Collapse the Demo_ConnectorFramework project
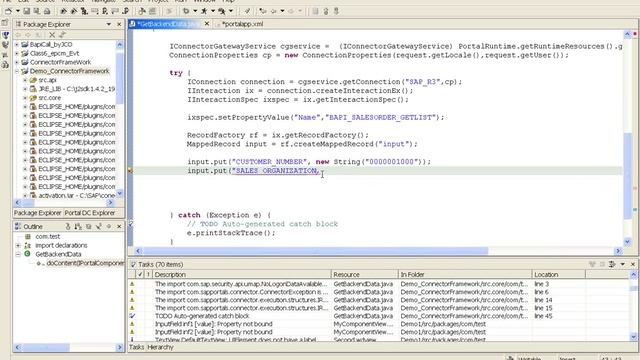 [17, 71]
